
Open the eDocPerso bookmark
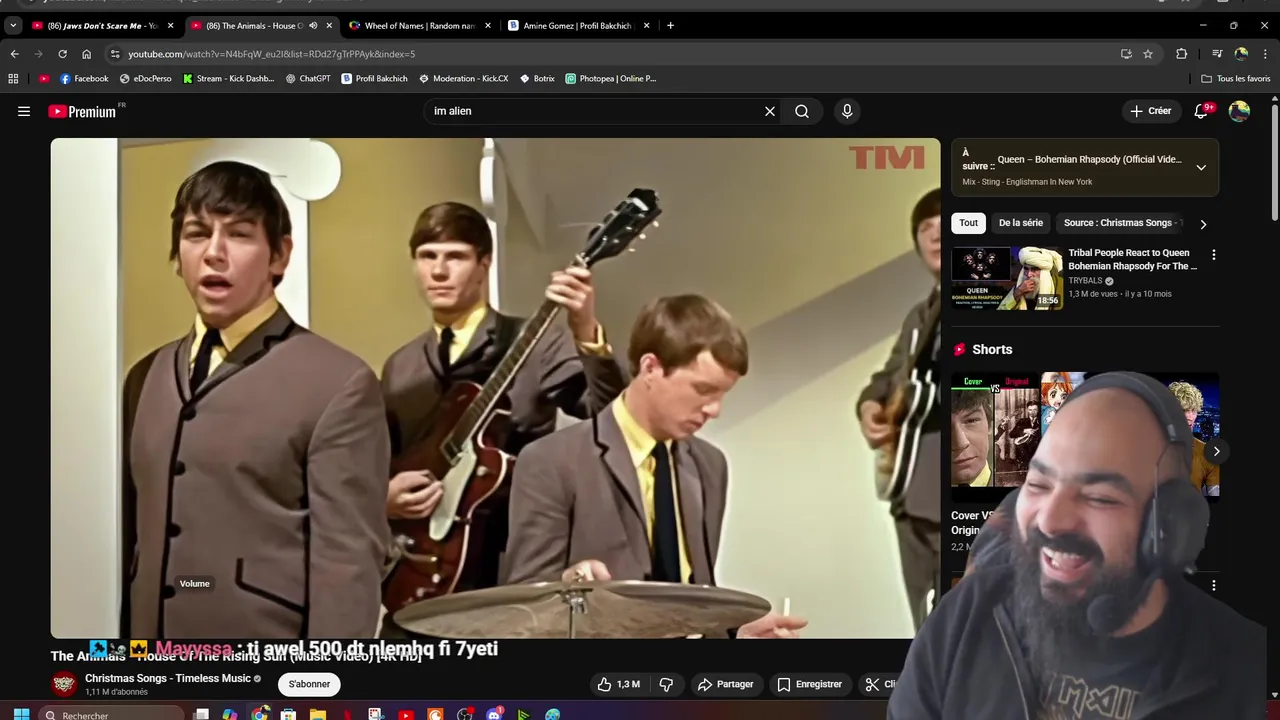(x=146, y=78)
